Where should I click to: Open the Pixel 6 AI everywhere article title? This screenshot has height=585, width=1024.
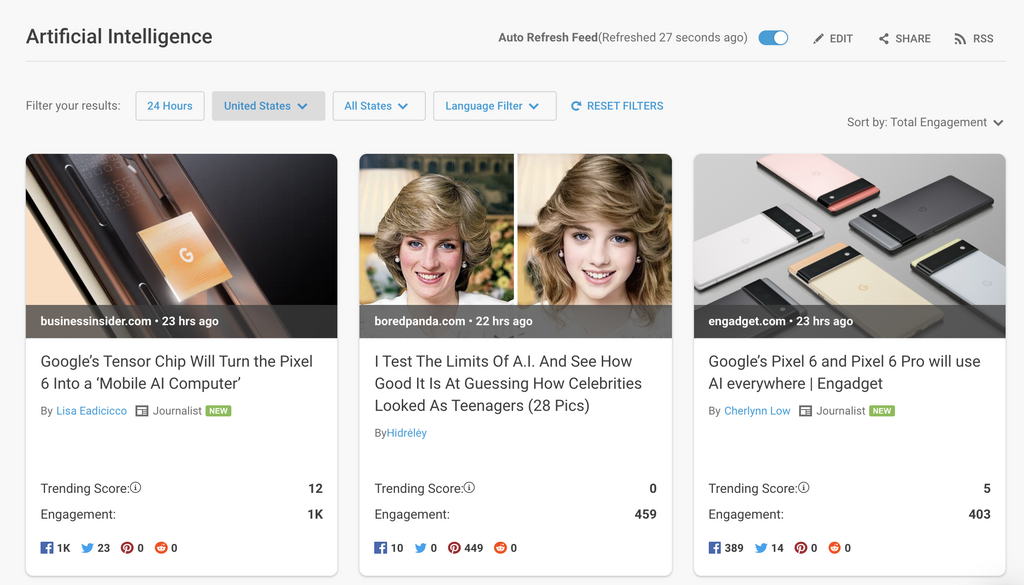point(843,372)
